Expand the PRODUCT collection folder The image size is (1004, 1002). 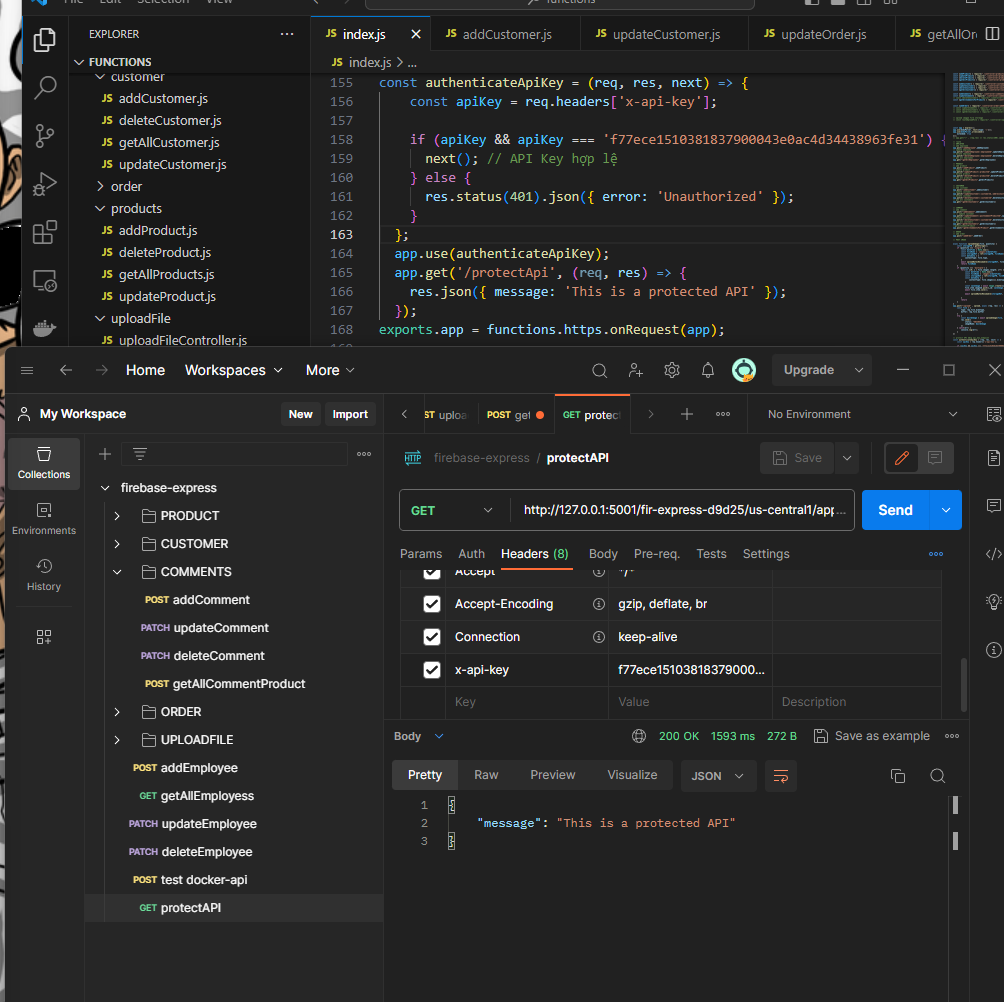pyautogui.click(x=117, y=516)
